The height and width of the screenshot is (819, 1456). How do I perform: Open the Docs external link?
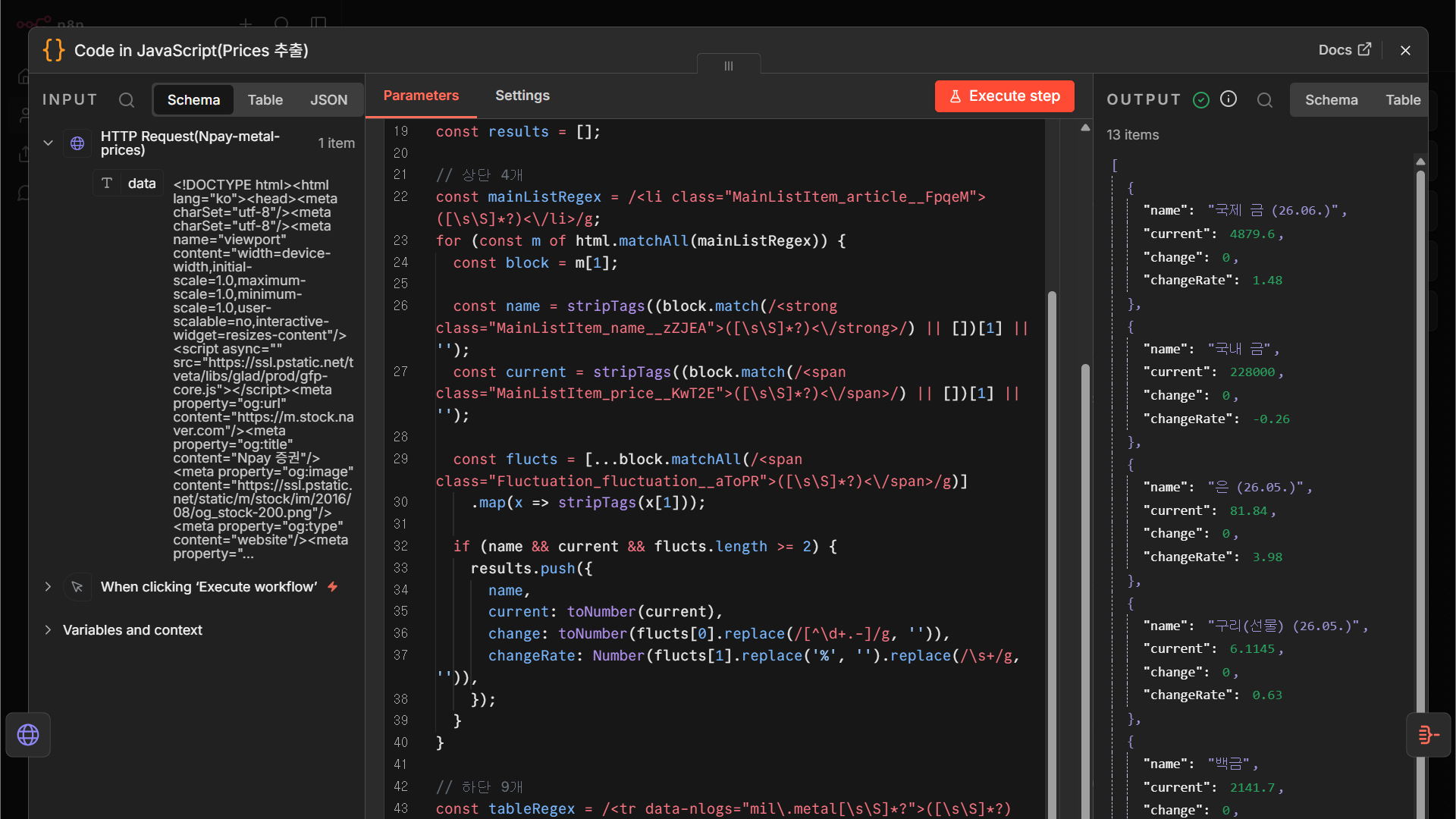pos(1345,50)
